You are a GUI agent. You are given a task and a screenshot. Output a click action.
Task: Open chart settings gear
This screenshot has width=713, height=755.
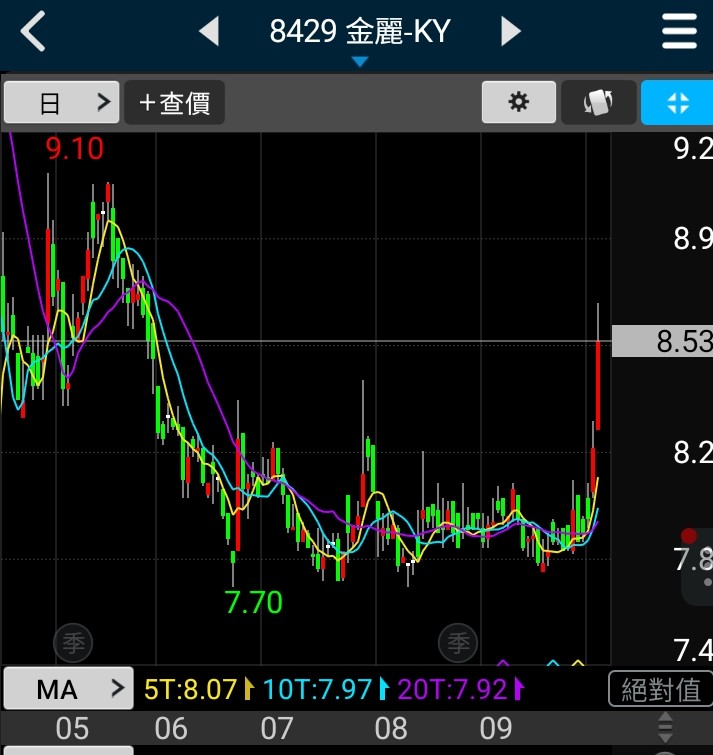click(519, 102)
